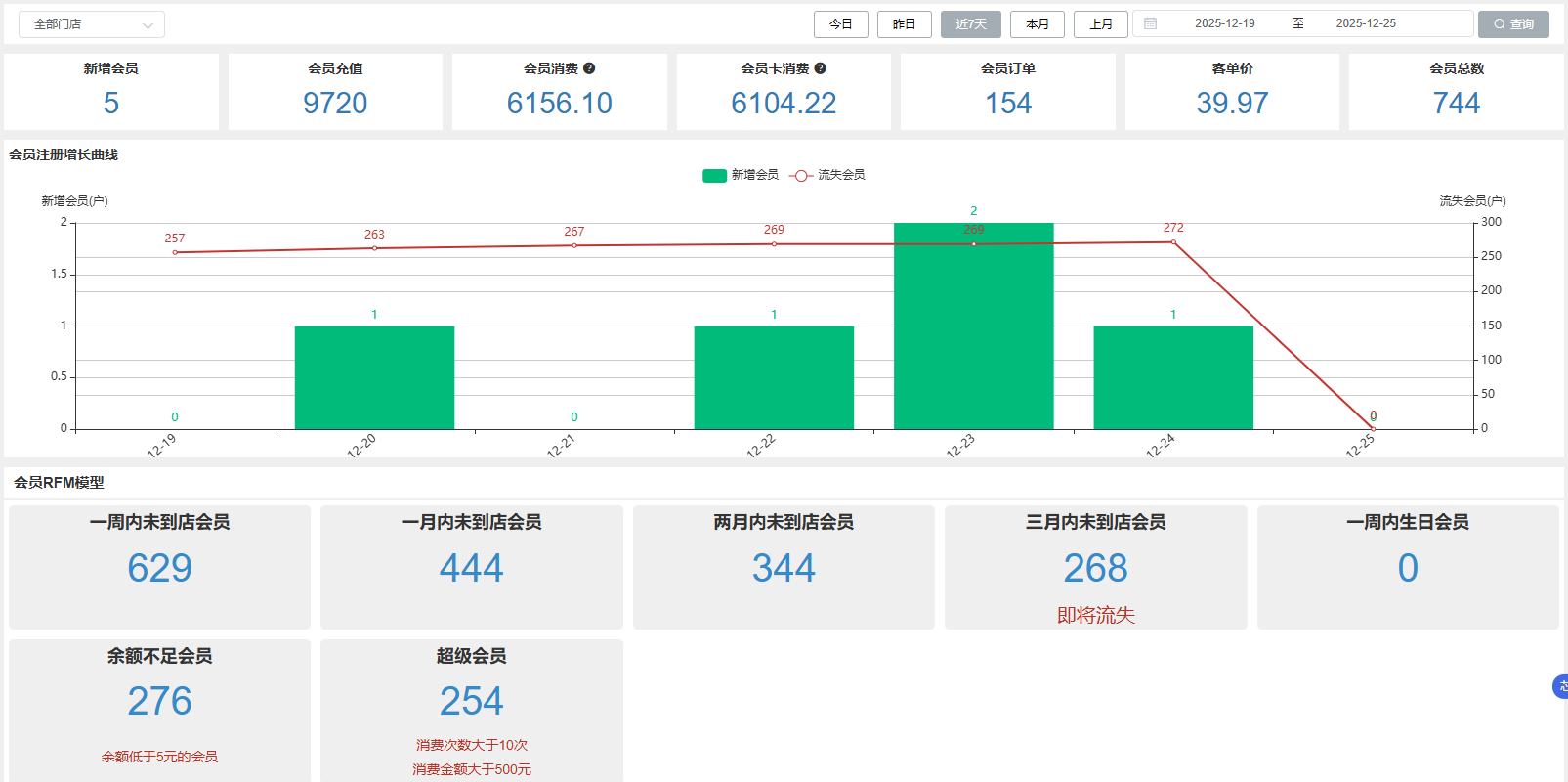Image resolution: width=1568 pixels, height=782 pixels.
Task: Click the 客单价 value 39.97
Action: pyautogui.click(x=1232, y=103)
